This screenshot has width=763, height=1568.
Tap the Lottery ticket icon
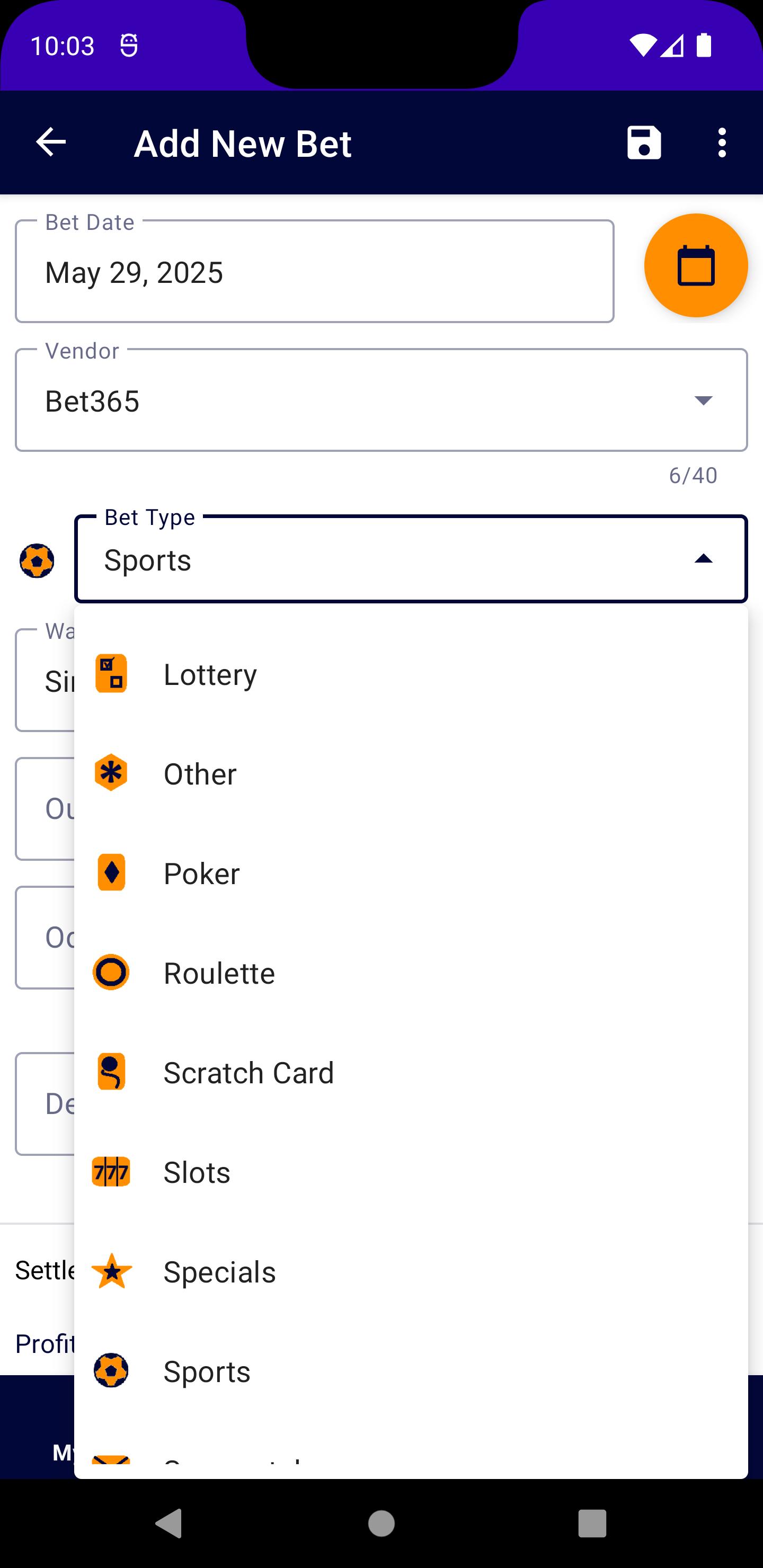(111, 673)
